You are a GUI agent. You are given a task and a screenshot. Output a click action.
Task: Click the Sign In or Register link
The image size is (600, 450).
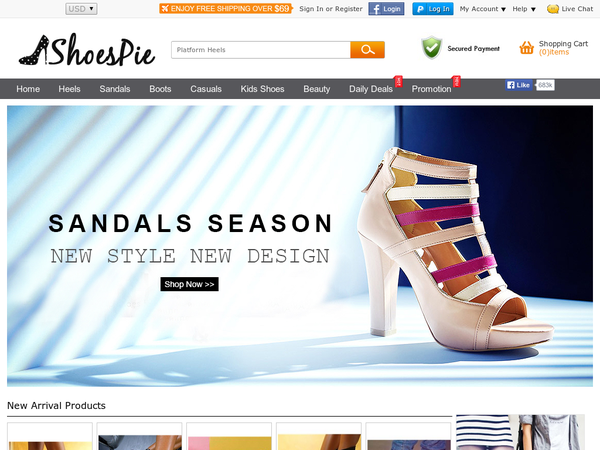(x=331, y=9)
